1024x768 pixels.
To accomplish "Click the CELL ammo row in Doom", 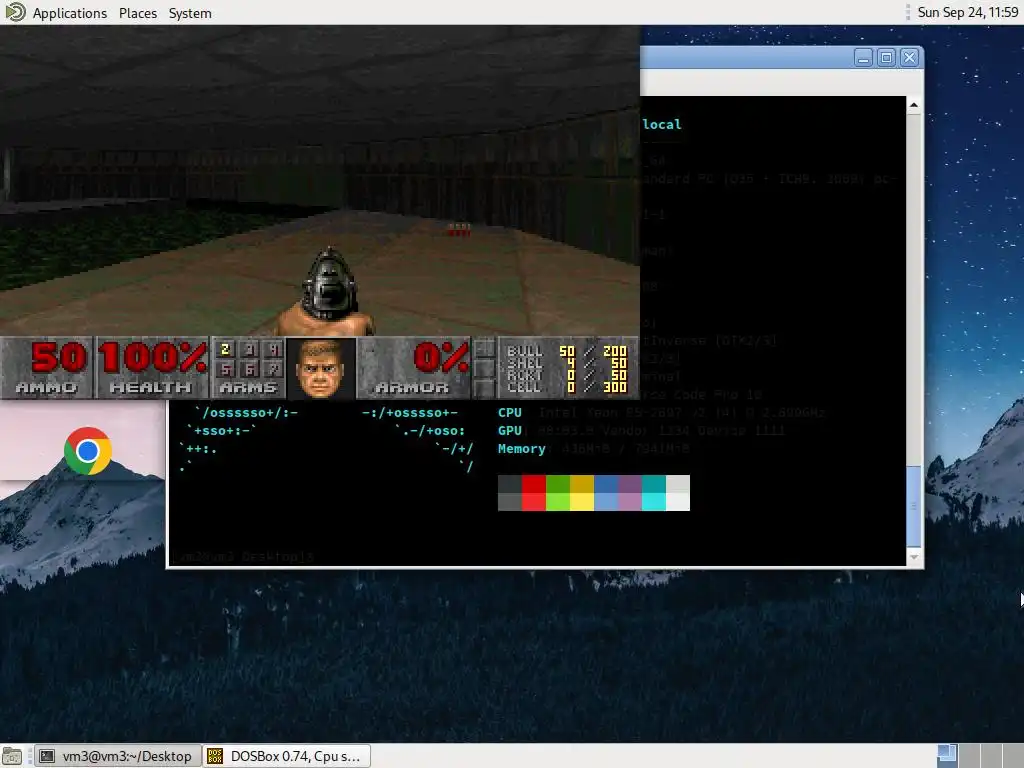I will (566, 387).
